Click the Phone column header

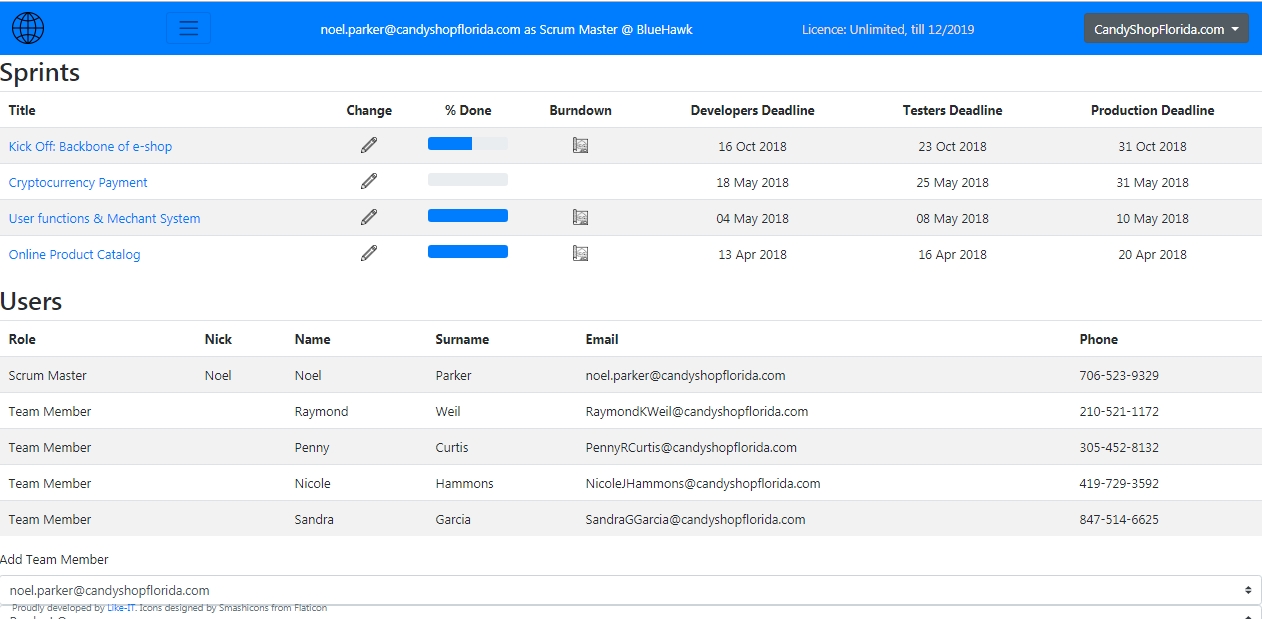tap(1099, 339)
